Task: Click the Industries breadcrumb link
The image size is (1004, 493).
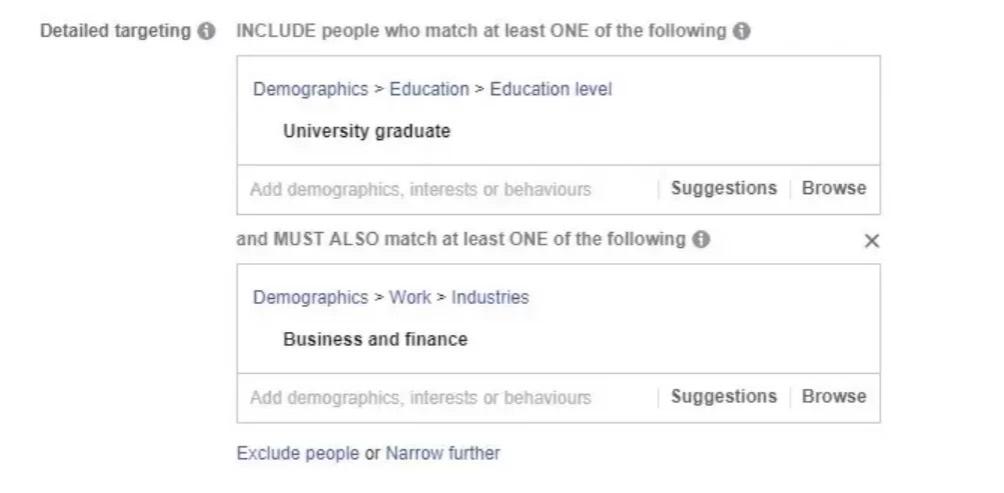Action: click(490, 297)
